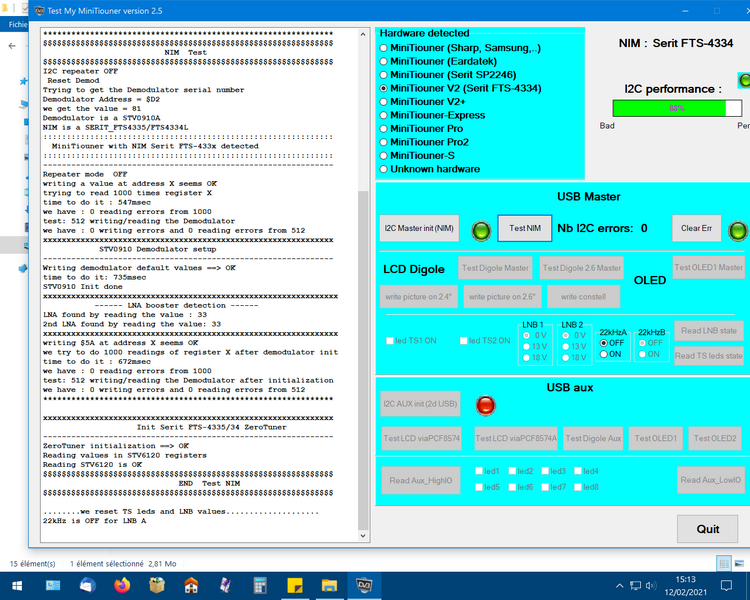Click the I2C Master init (NIM) button
This screenshot has width=750, height=600.
[419, 228]
